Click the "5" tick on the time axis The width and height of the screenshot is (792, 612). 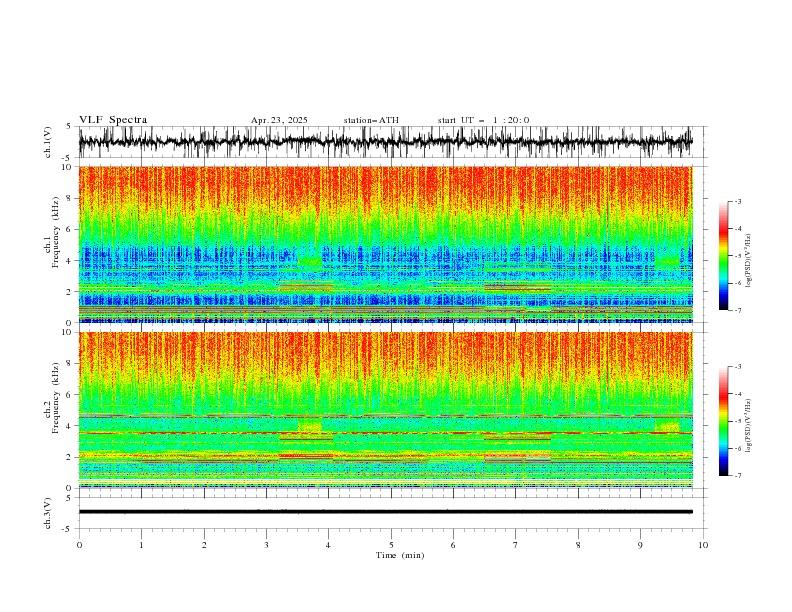pos(391,545)
